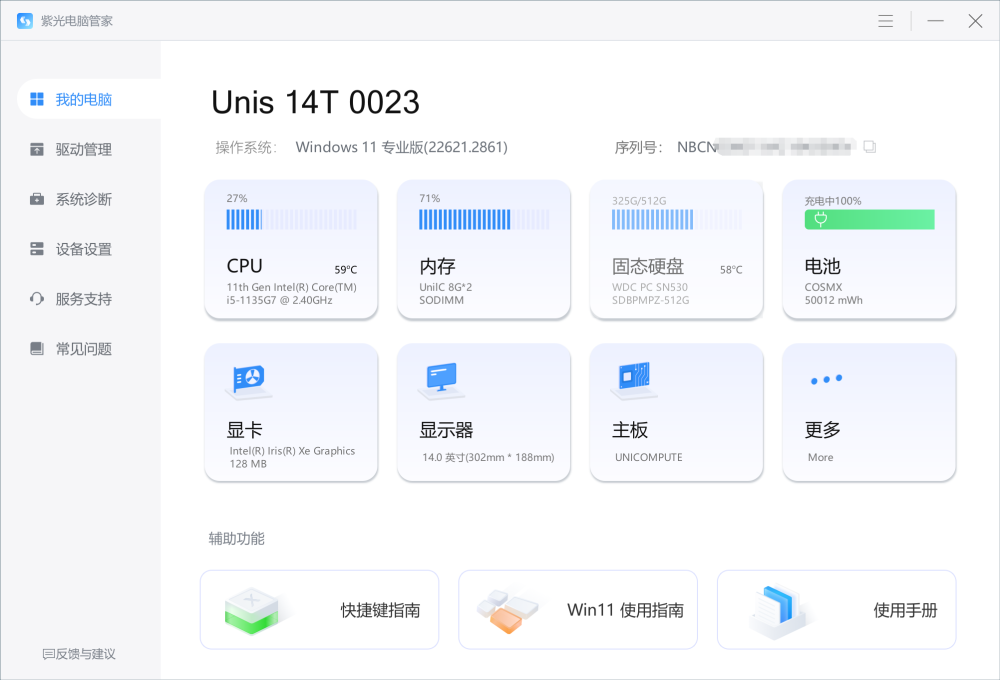Click the Intel(R) Iris(R) Xe Graphics text
Image resolution: width=1000 pixels, height=680 pixels.
click(x=292, y=450)
